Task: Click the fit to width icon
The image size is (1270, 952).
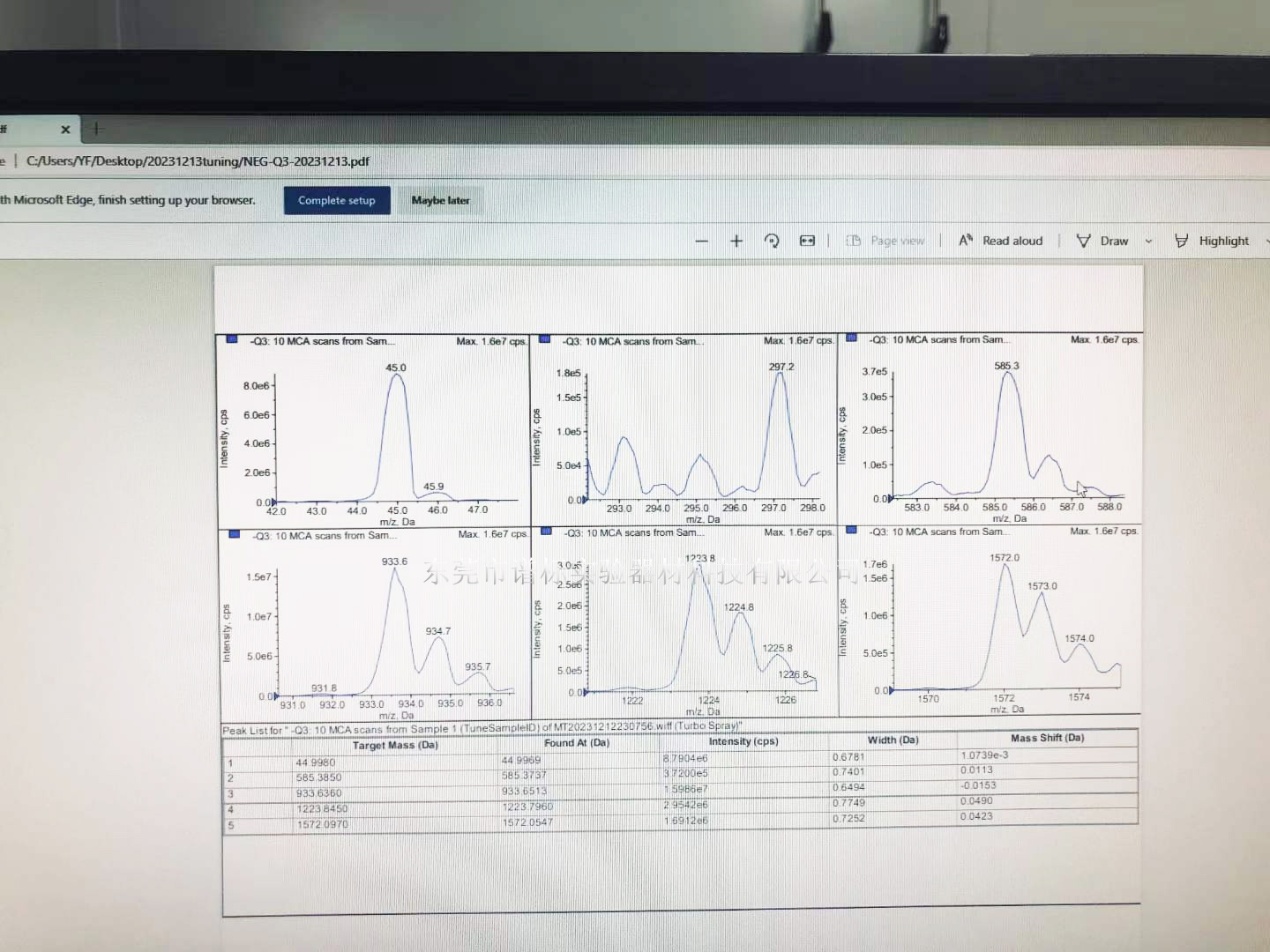Action: point(807,241)
